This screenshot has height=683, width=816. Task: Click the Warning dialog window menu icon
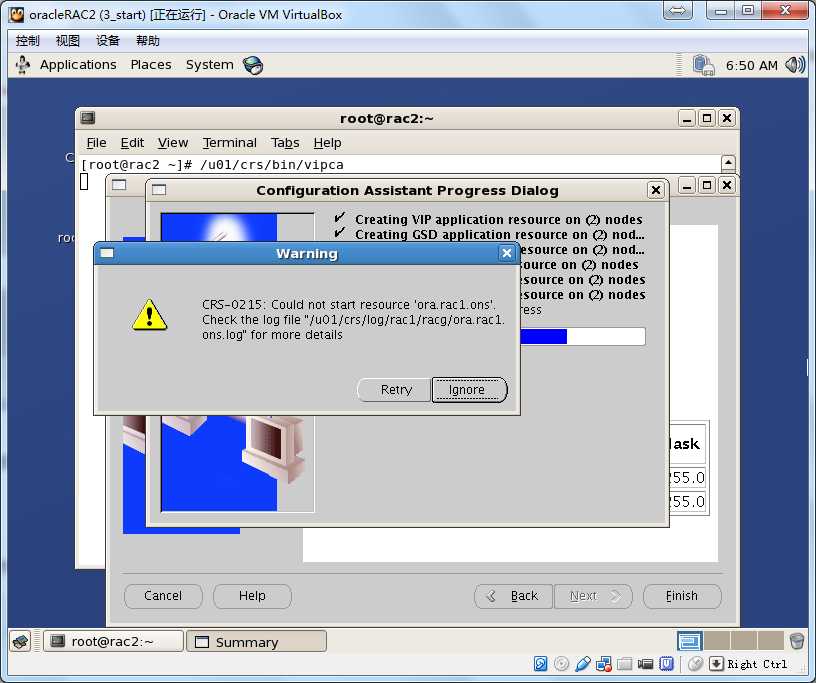[107, 253]
